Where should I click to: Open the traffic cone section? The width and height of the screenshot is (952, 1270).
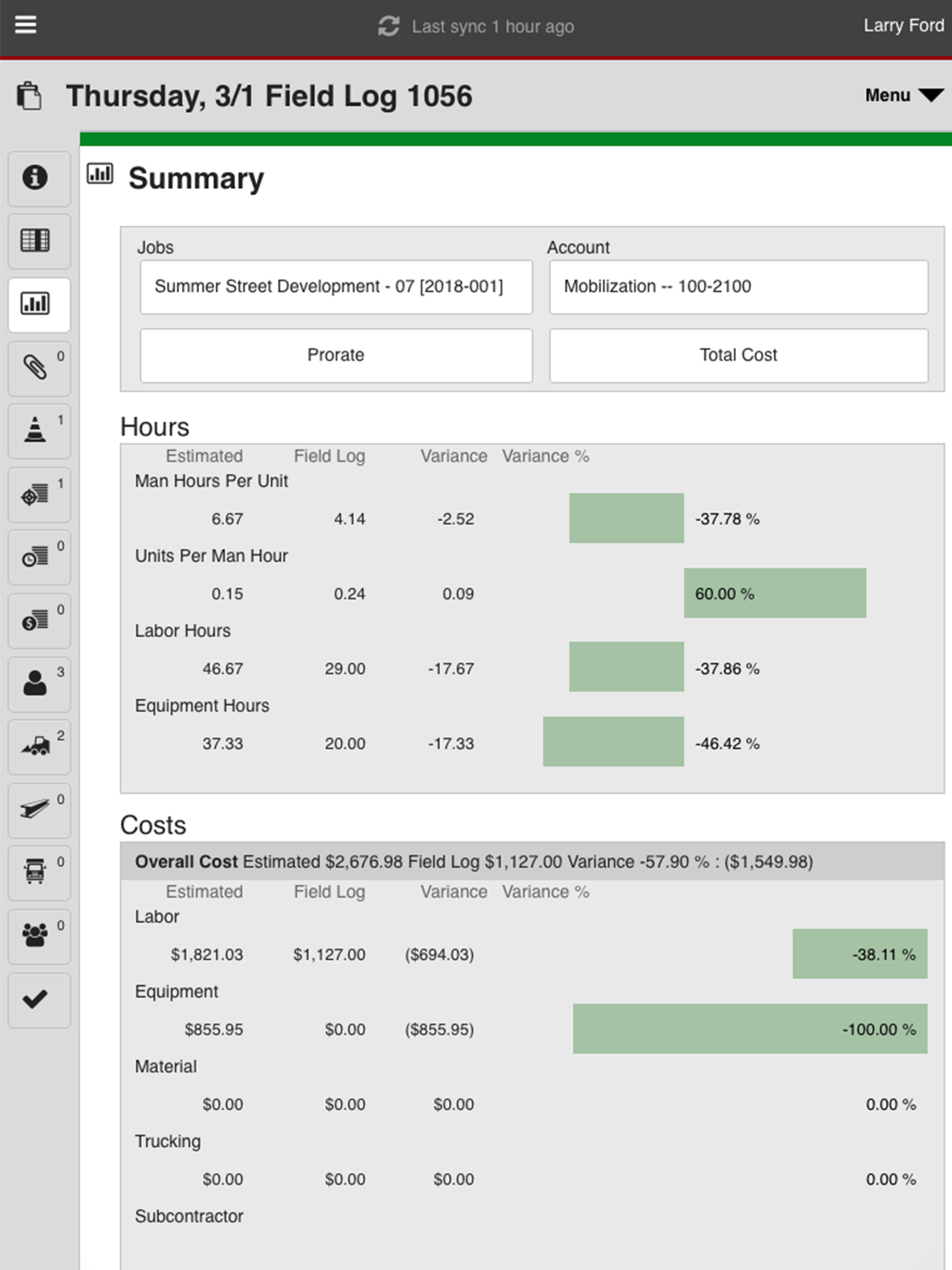coord(39,431)
